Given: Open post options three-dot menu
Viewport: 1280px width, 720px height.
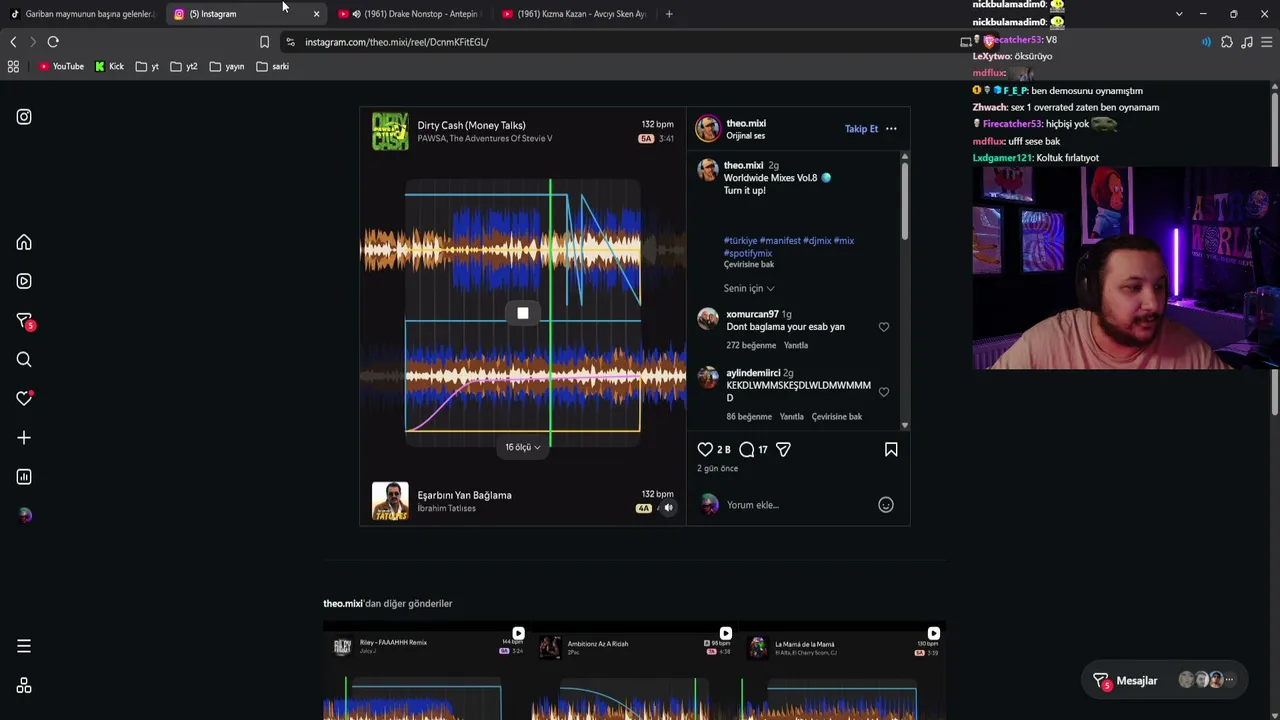Looking at the screenshot, I should coord(891,129).
